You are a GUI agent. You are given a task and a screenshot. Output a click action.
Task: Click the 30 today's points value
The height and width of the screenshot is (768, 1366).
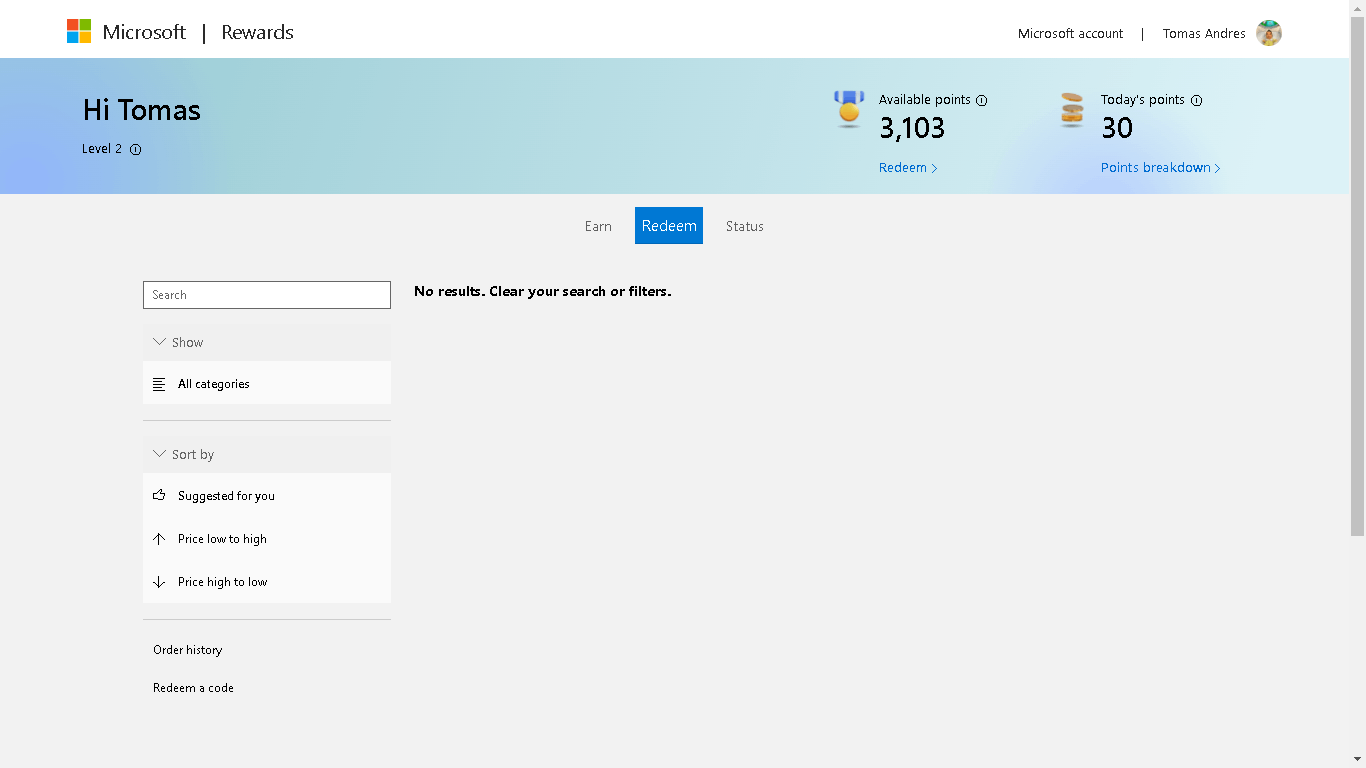(x=1117, y=128)
